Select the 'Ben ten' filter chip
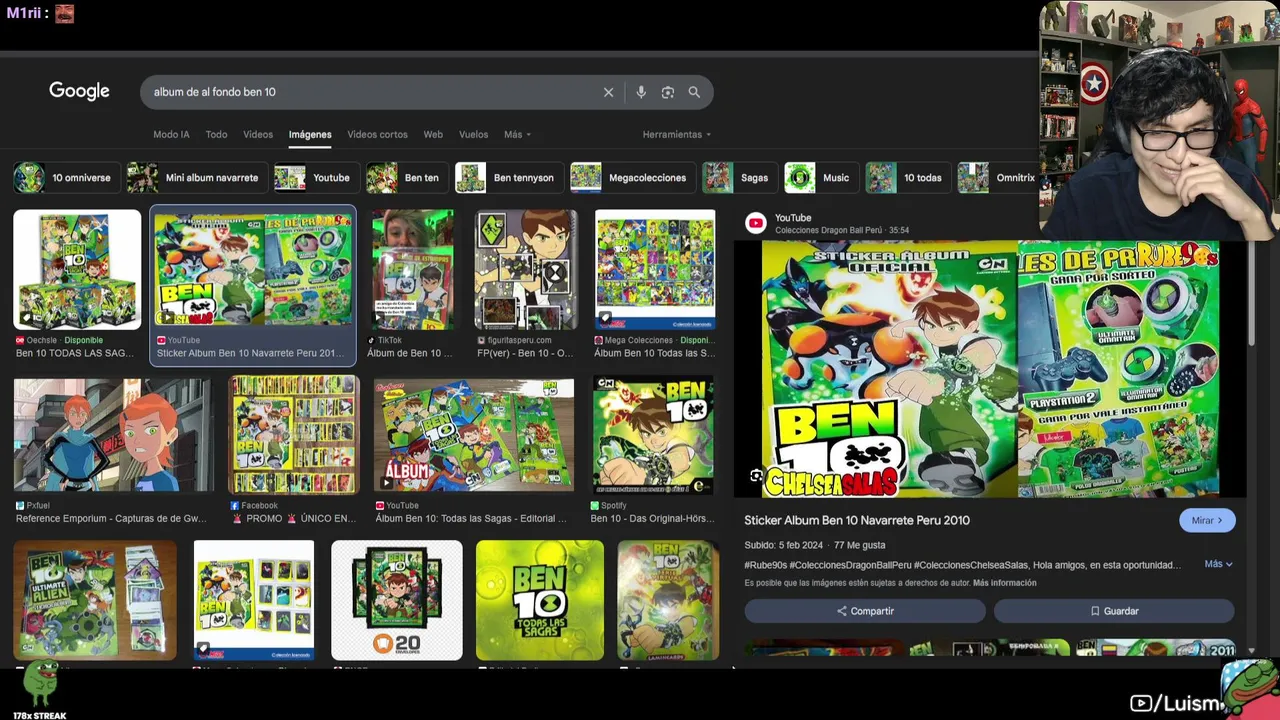 click(x=407, y=178)
